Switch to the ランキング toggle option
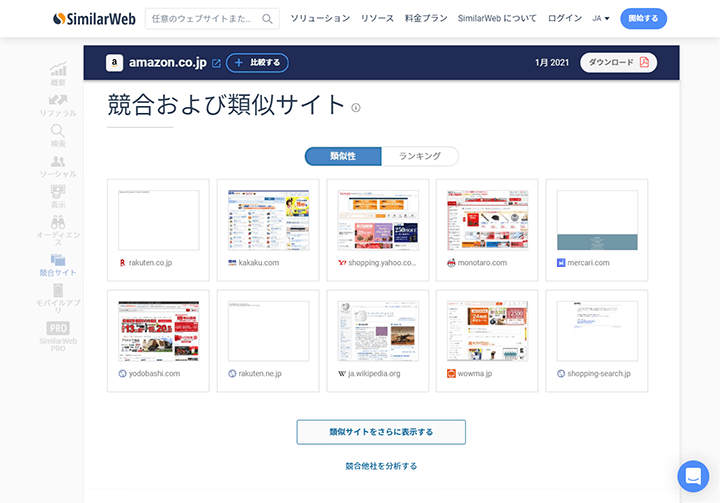 click(x=419, y=156)
